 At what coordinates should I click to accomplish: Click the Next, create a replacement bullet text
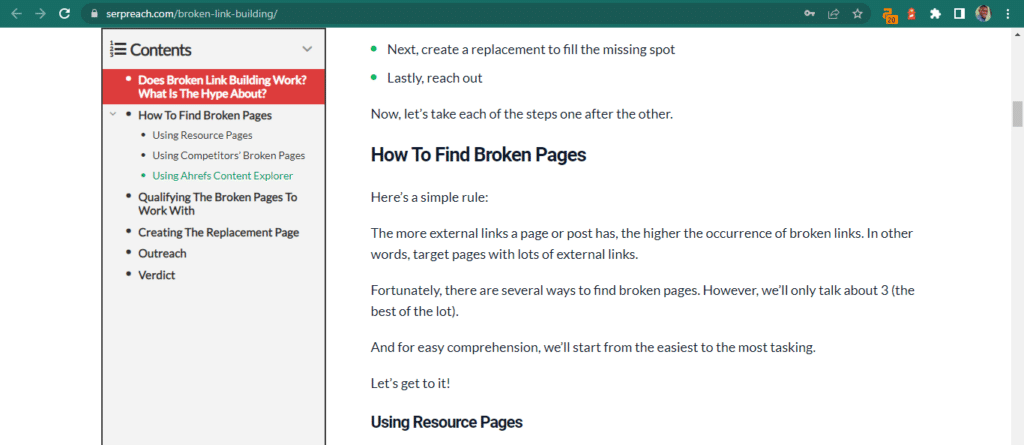pyautogui.click(x=531, y=49)
